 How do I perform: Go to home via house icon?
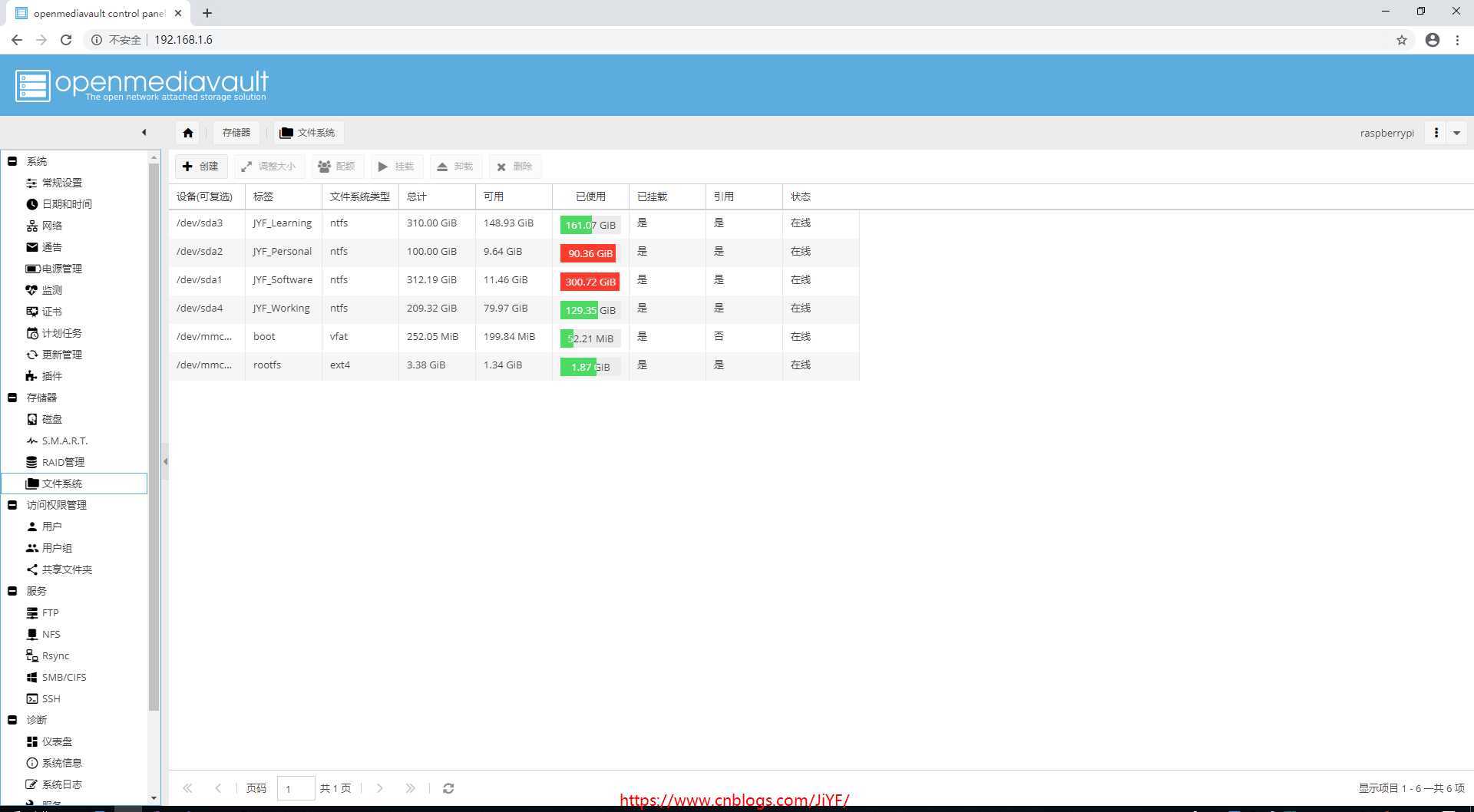(x=188, y=133)
